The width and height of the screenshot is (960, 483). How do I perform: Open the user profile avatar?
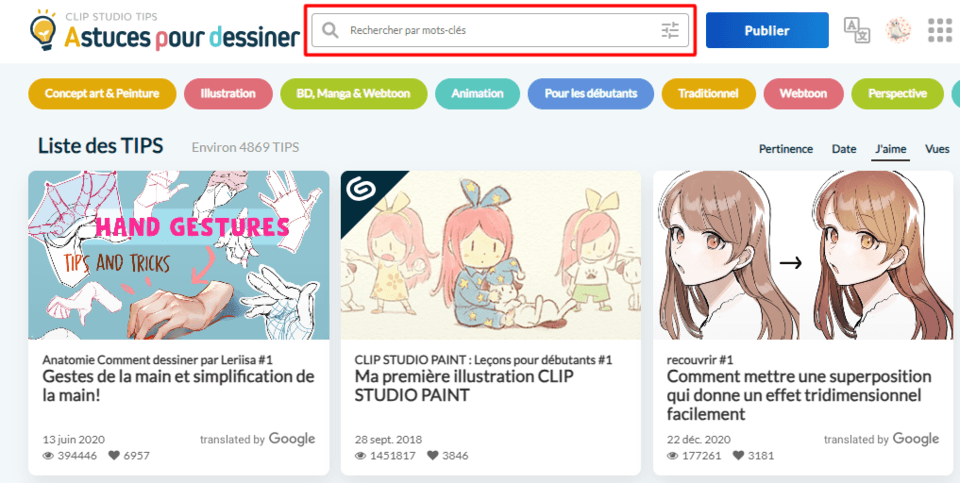898,30
